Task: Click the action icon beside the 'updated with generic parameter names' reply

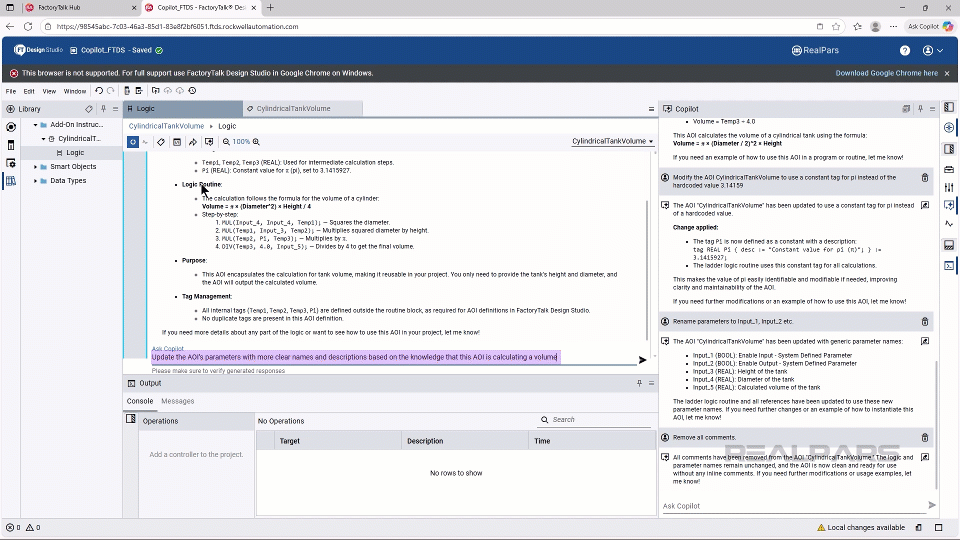Action: (924, 342)
